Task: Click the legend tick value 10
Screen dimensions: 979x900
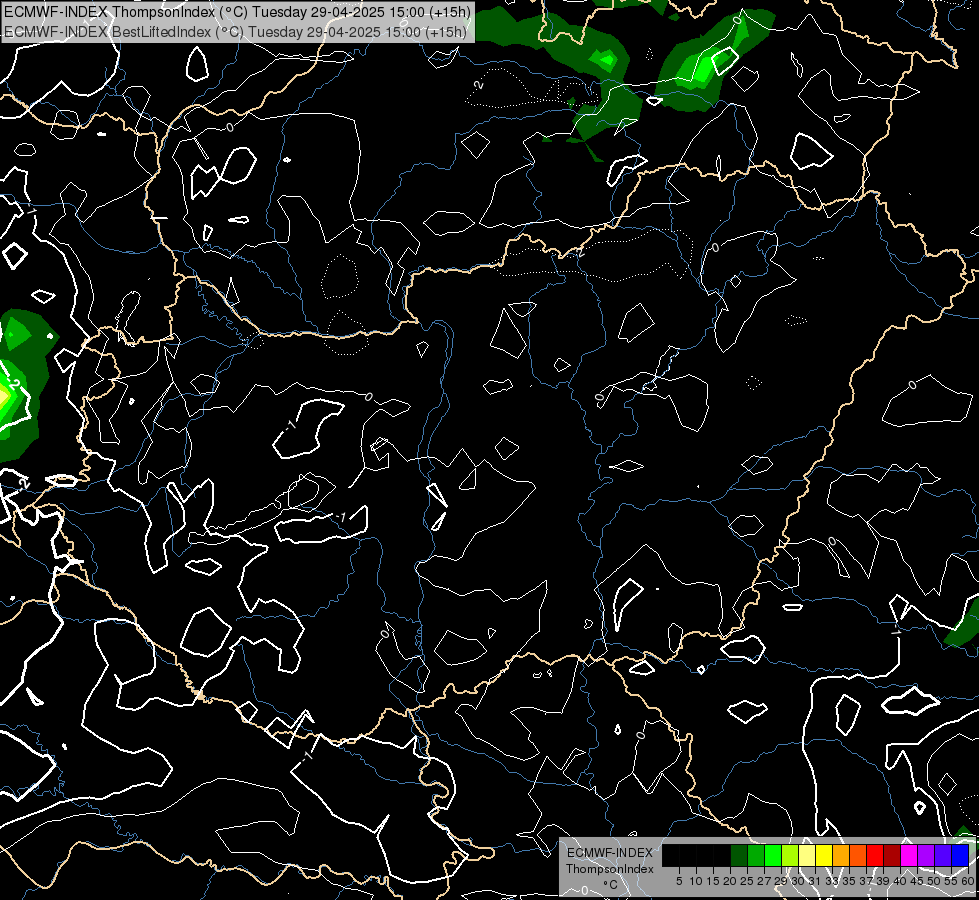Action: [x=696, y=881]
